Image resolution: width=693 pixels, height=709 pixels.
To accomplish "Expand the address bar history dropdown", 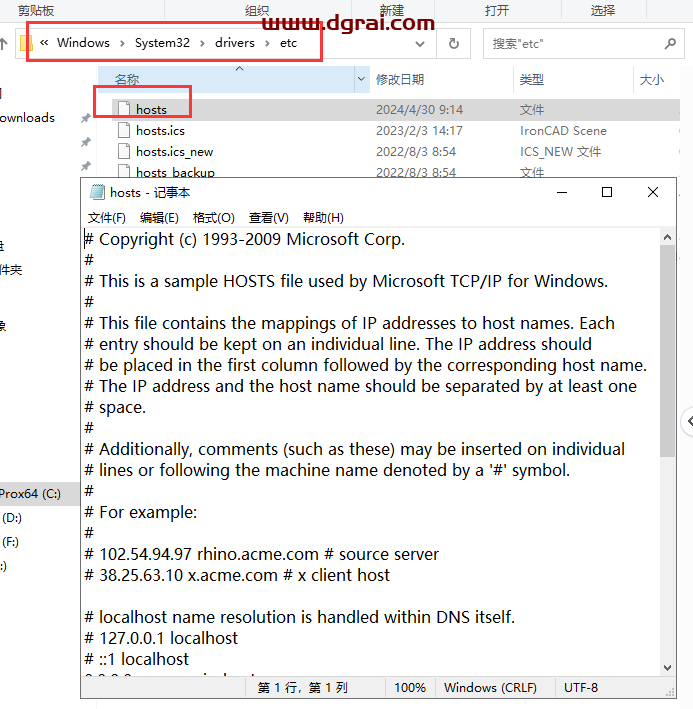I will coord(420,44).
